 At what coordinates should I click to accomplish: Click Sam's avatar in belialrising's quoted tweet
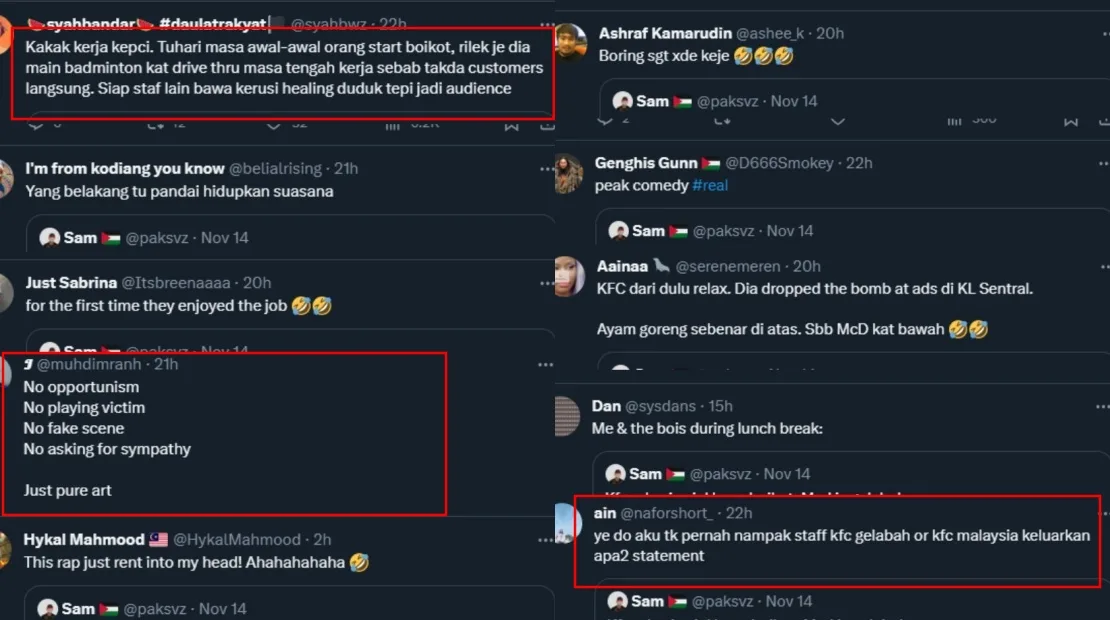coord(50,238)
